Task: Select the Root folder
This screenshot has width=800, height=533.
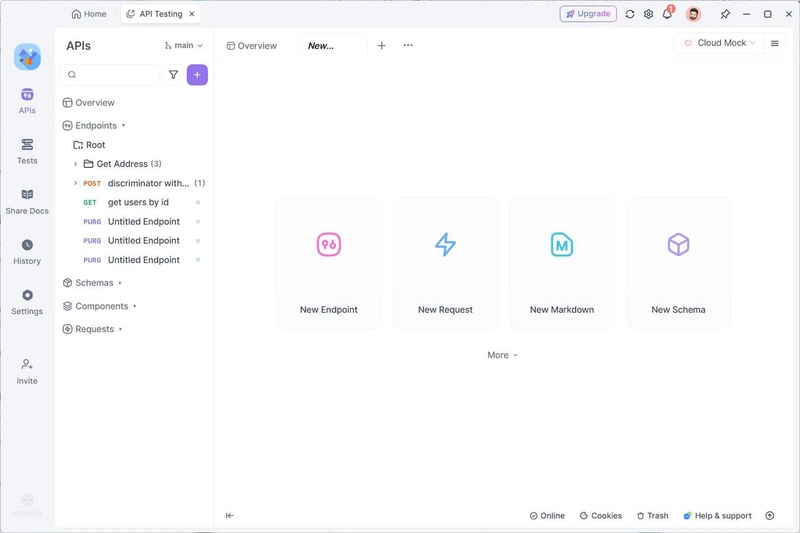Action: [x=89, y=145]
